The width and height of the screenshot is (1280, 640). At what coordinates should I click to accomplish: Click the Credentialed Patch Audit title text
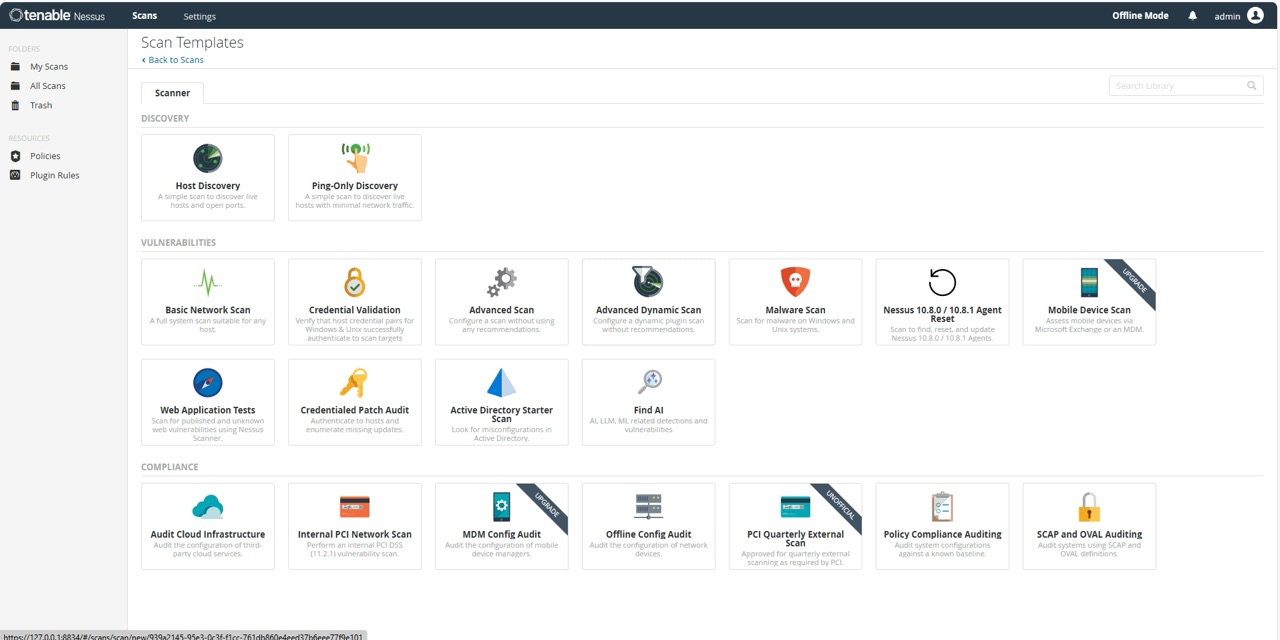tap(355, 410)
